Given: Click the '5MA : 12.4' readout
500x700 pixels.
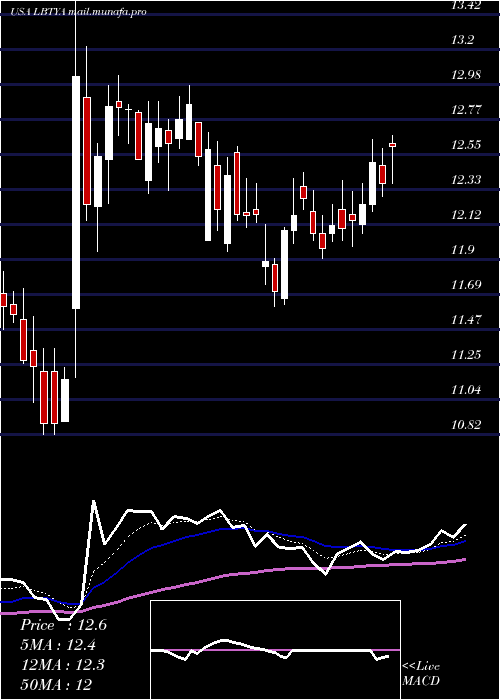Looking at the screenshot, I should click(58, 645).
